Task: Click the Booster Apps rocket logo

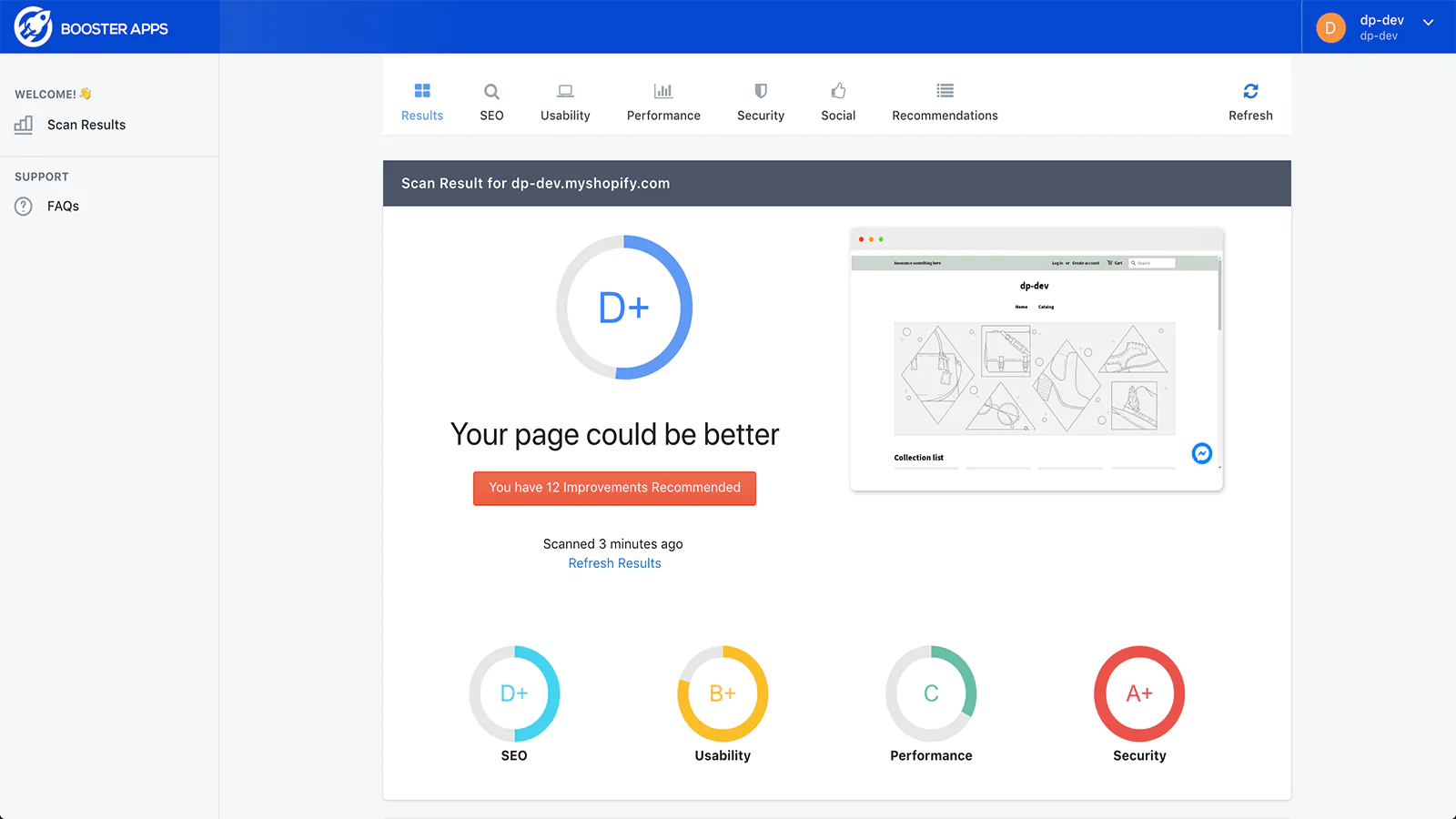Action: click(x=33, y=27)
